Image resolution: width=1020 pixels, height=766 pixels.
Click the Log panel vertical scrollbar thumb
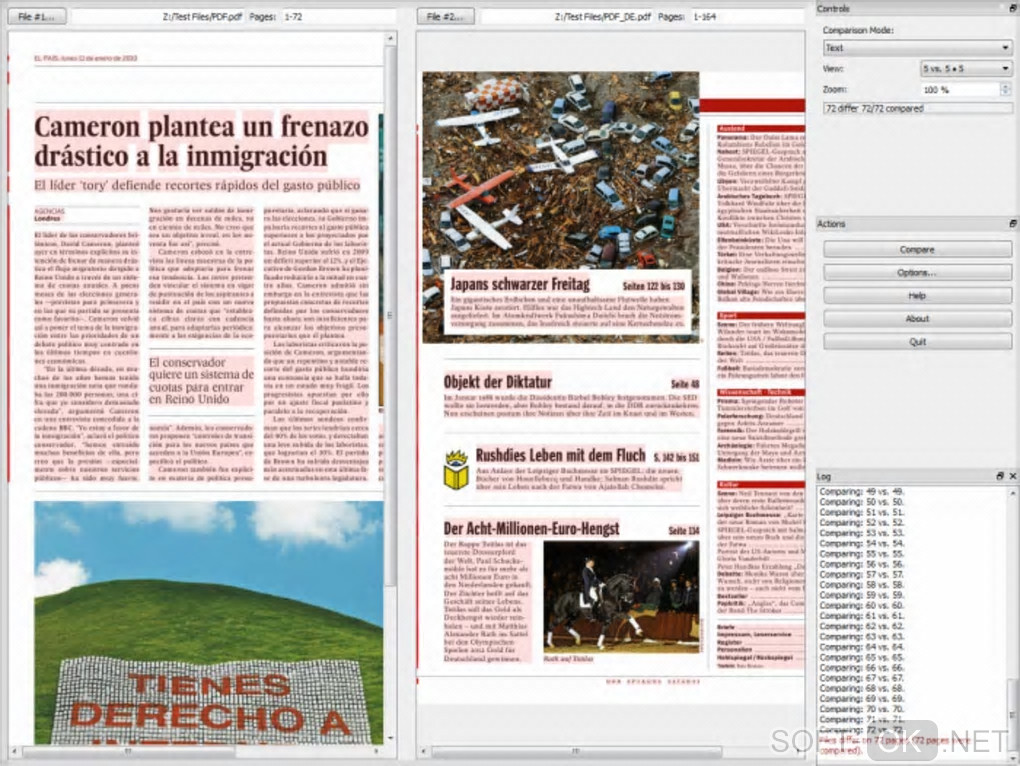pyautogui.click(x=1013, y=714)
